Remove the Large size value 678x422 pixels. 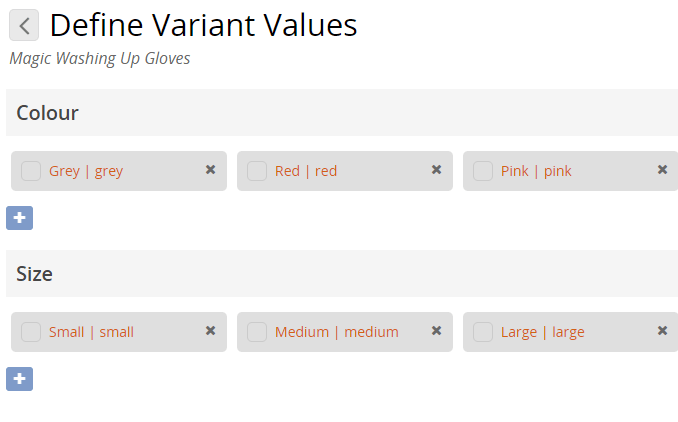pyautogui.click(x=662, y=331)
